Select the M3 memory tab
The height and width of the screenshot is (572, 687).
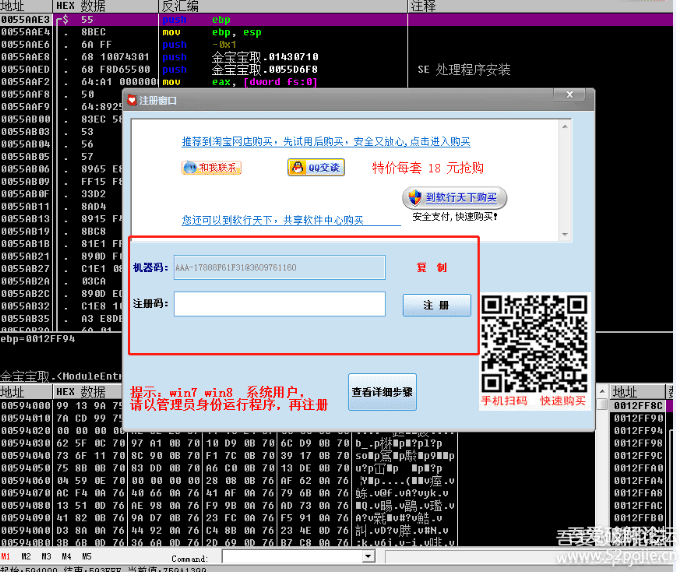47,556
